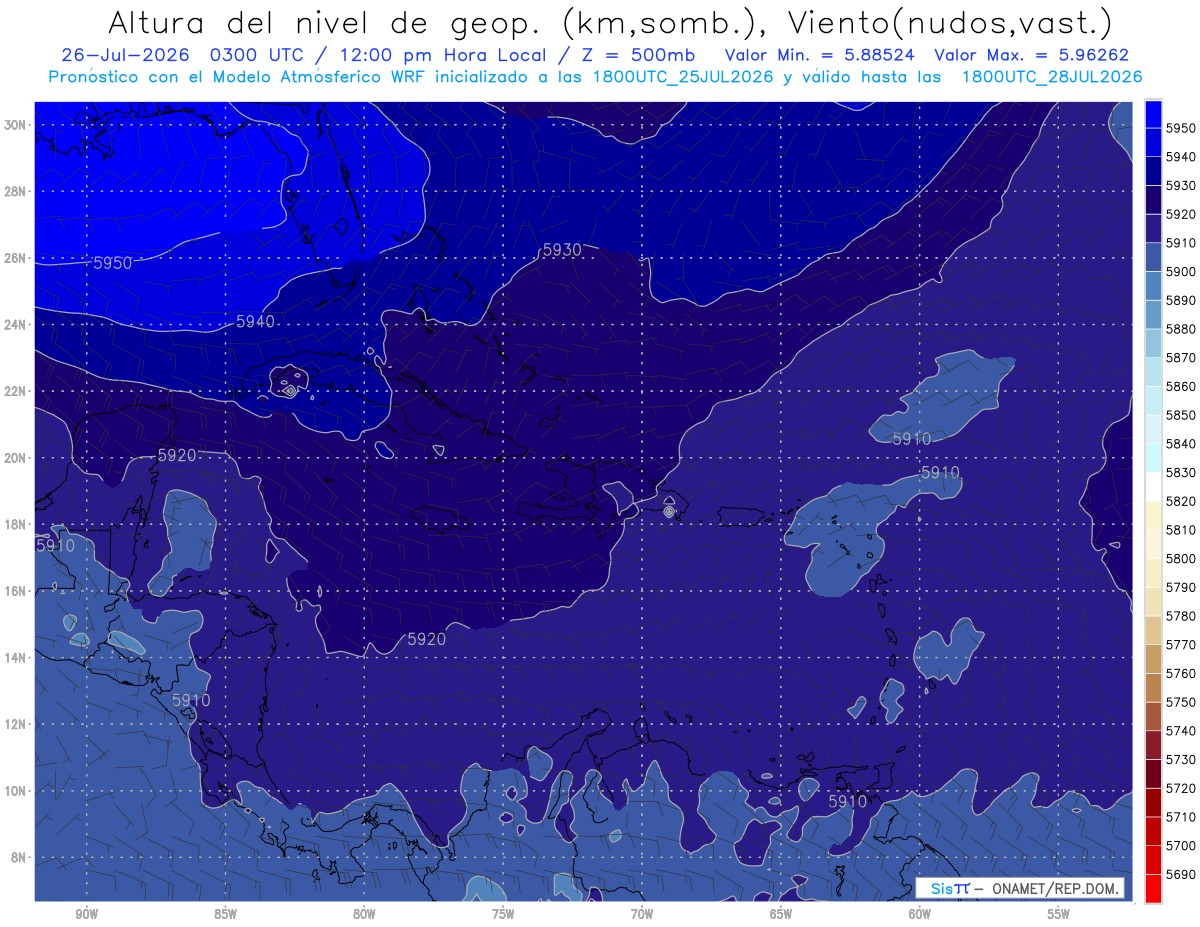Click the 5820 value on the color scale

click(1181, 501)
